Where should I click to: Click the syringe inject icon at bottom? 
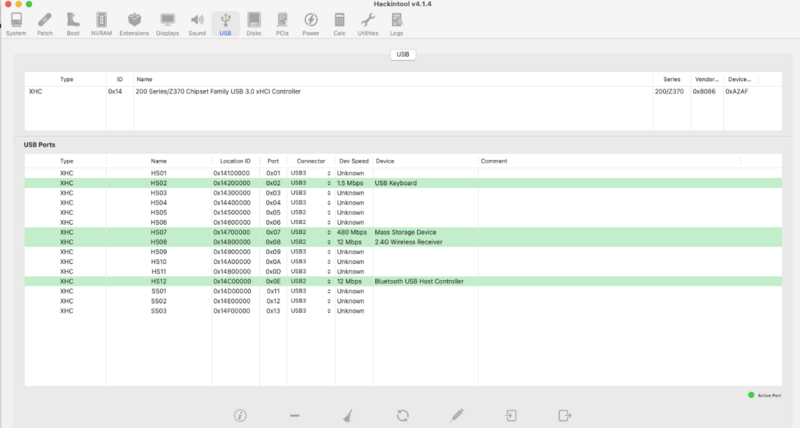457,414
